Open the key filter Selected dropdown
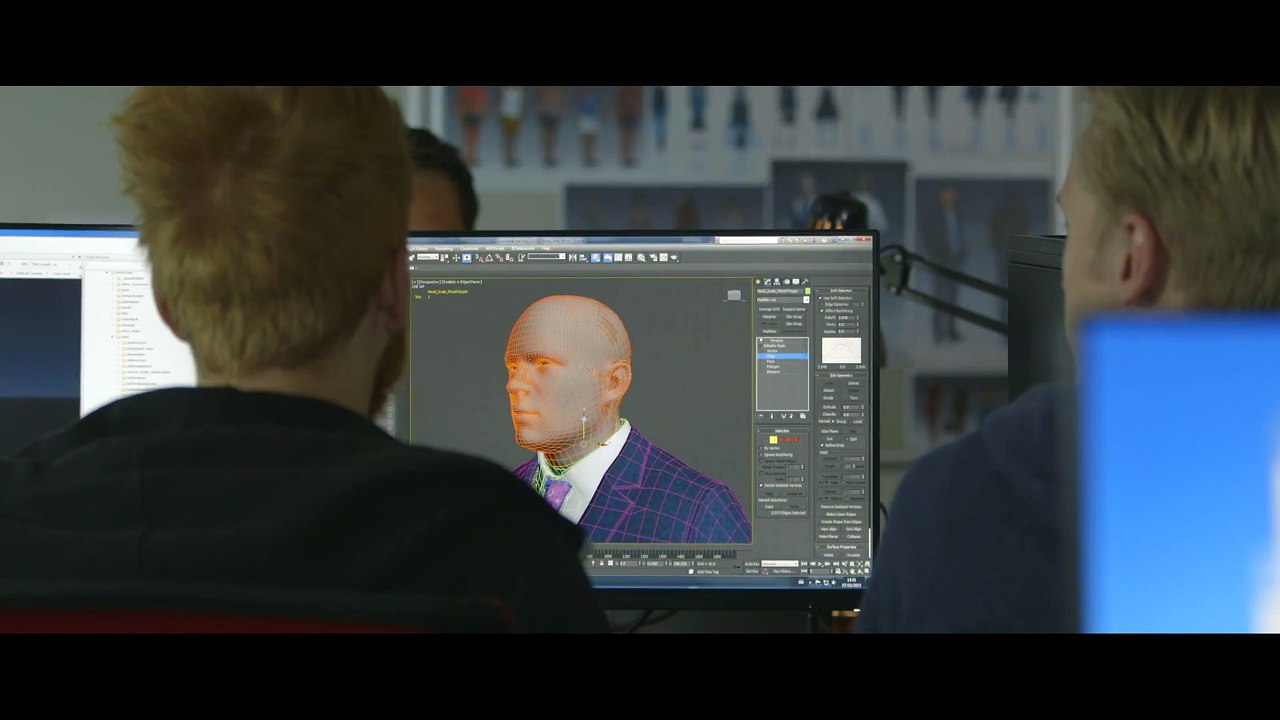This screenshot has height=720, width=1280. pos(780,564)
